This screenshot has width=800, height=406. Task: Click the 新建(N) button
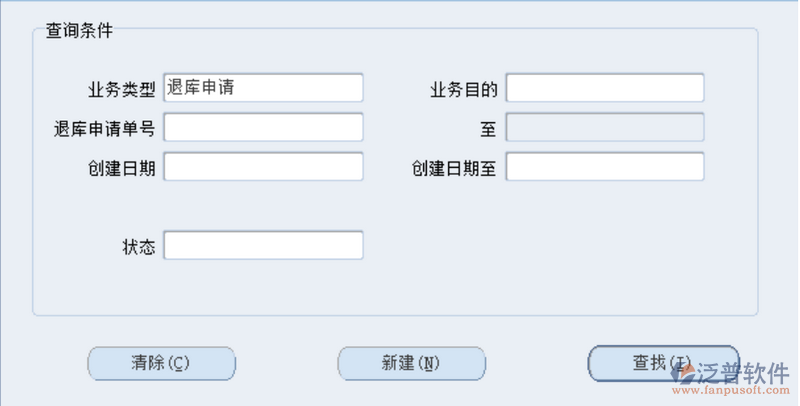pyautogui.click(x=411, y=363)
